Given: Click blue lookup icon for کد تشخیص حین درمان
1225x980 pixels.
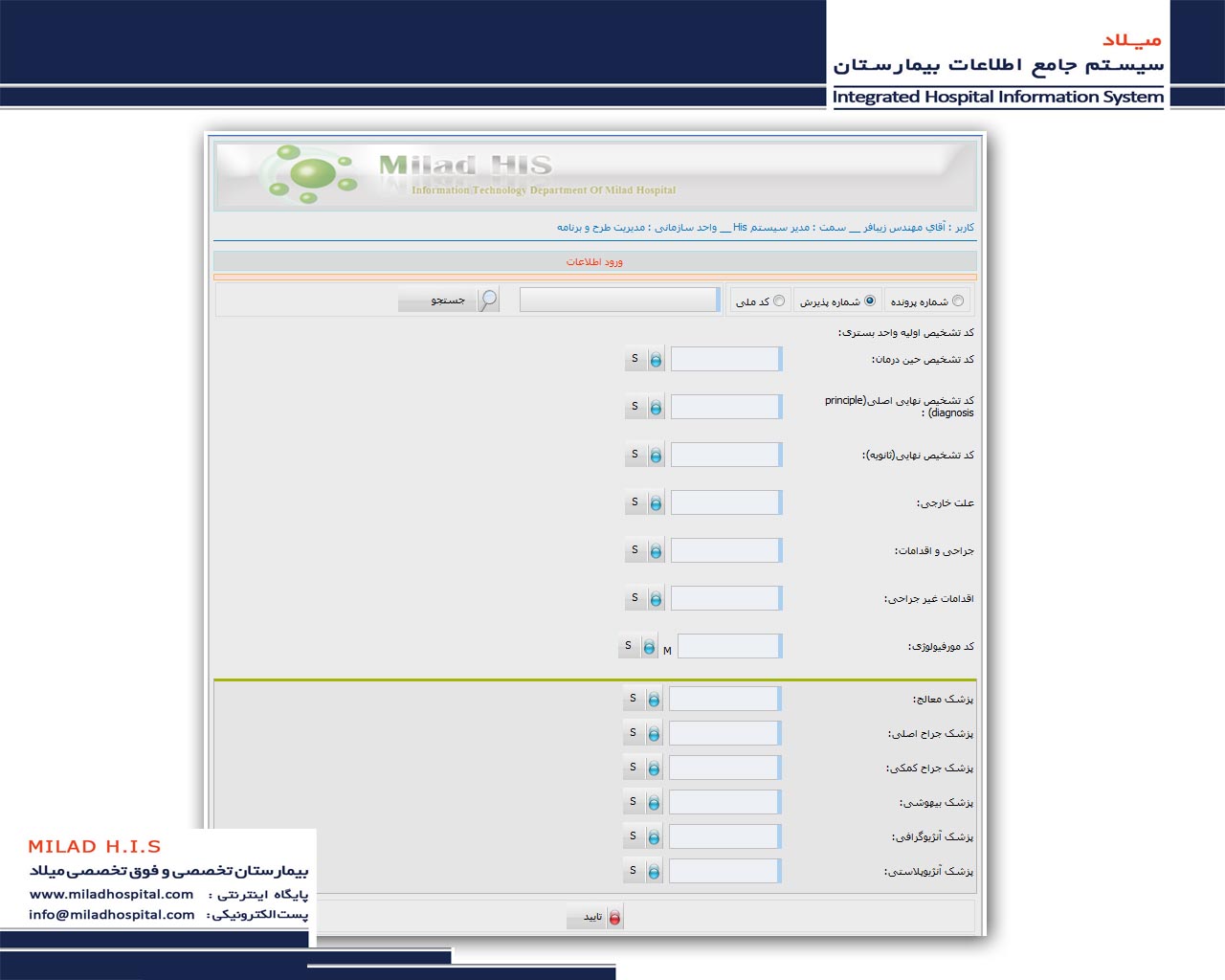Looking at the screenshot, I should click(656, 360).
